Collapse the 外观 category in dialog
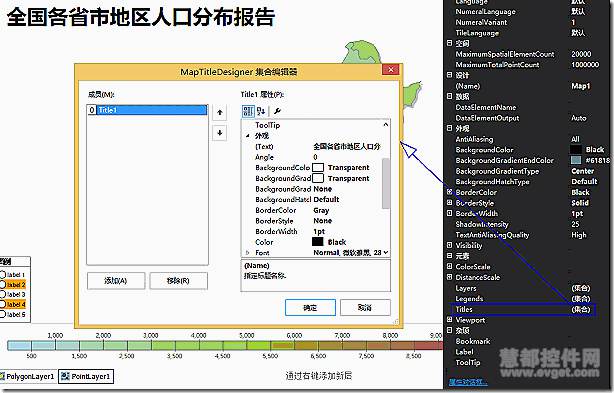Image resolution: width=614 pixels, height=393 pixels. coord(247,136)
